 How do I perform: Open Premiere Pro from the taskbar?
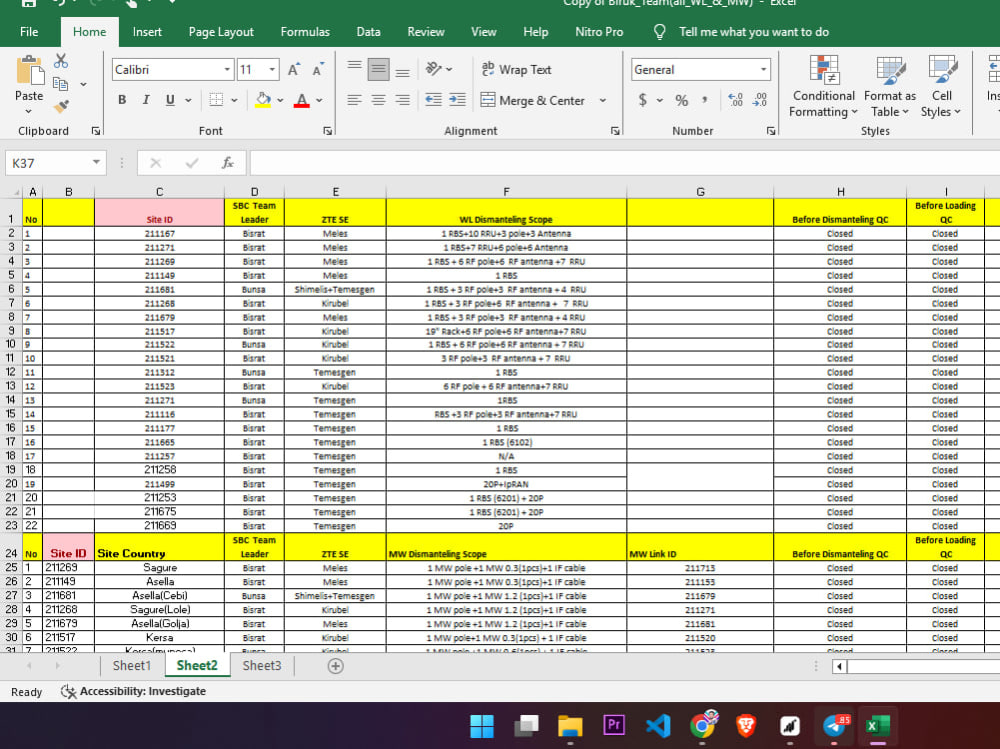coord(614,725)
